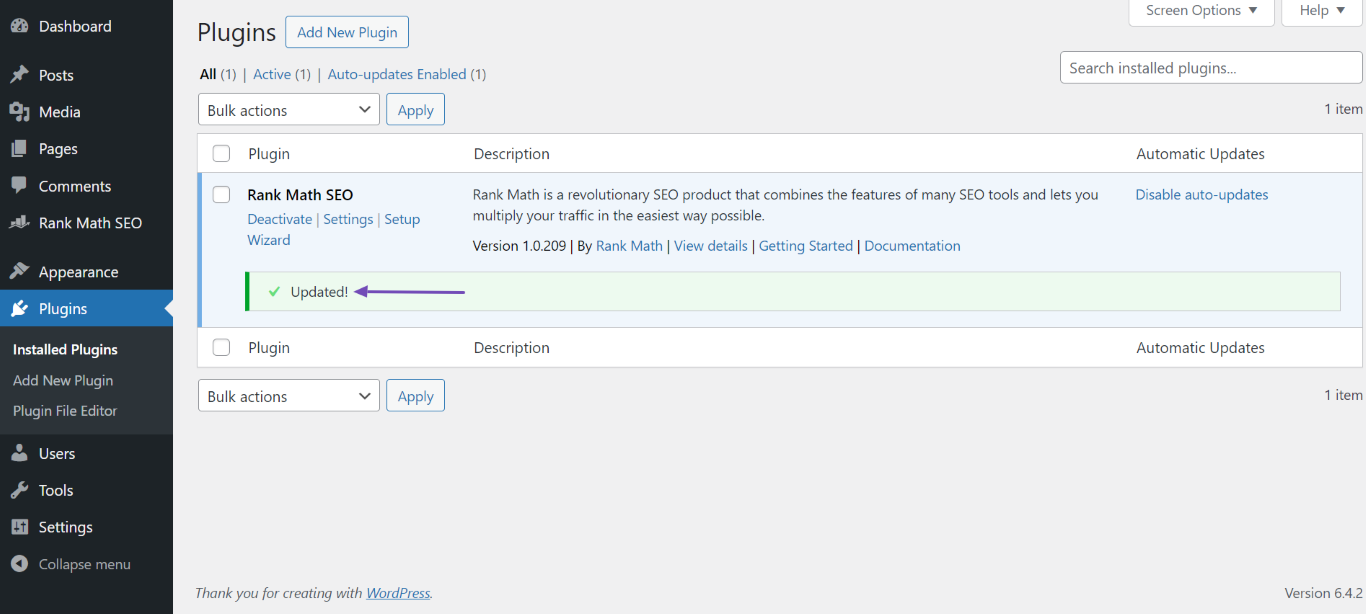Click the Search installed plugins field
Viewport: 1366px width, 614px height.
click(x=1211, y=68)
